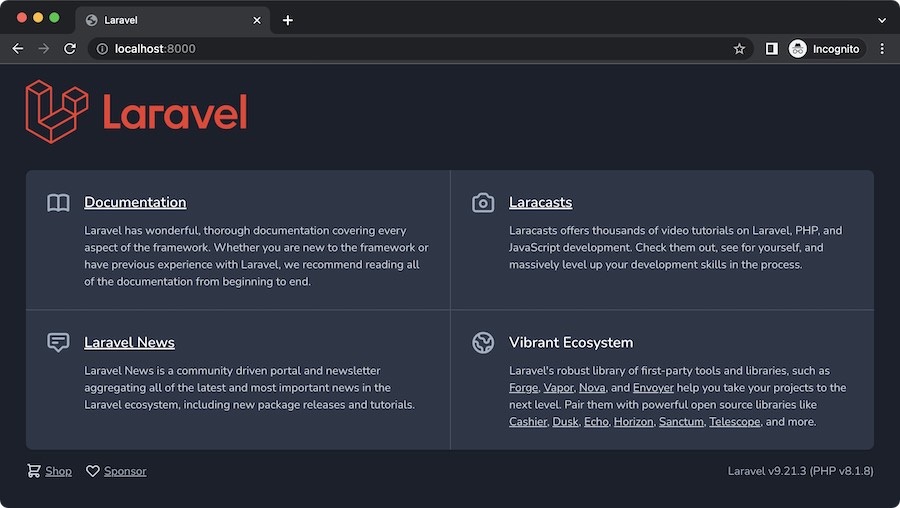The width and height of the screenshot is (900, 508).
Task: Close the Laravel browser tab
Action: click(257, 20)
